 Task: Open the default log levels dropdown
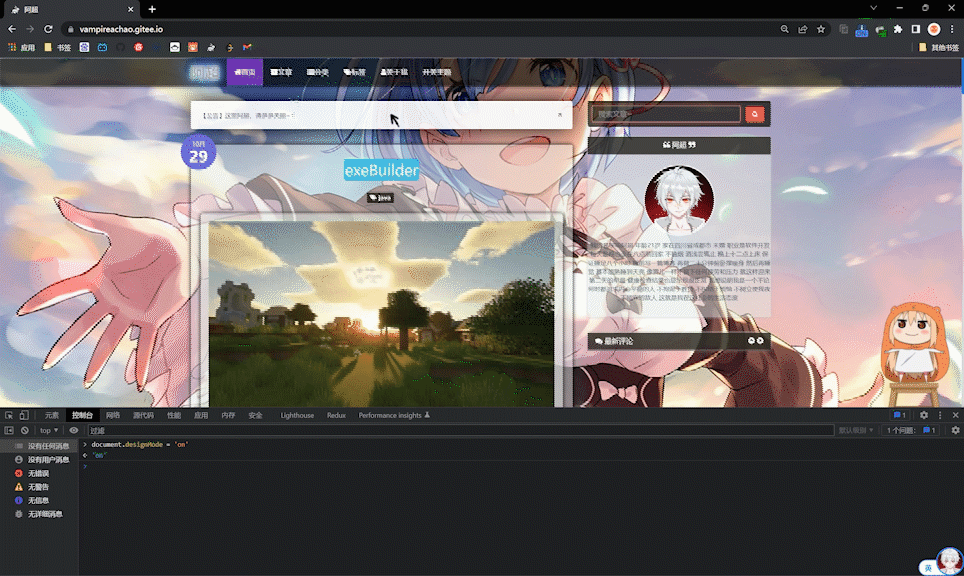pos(856,430)
